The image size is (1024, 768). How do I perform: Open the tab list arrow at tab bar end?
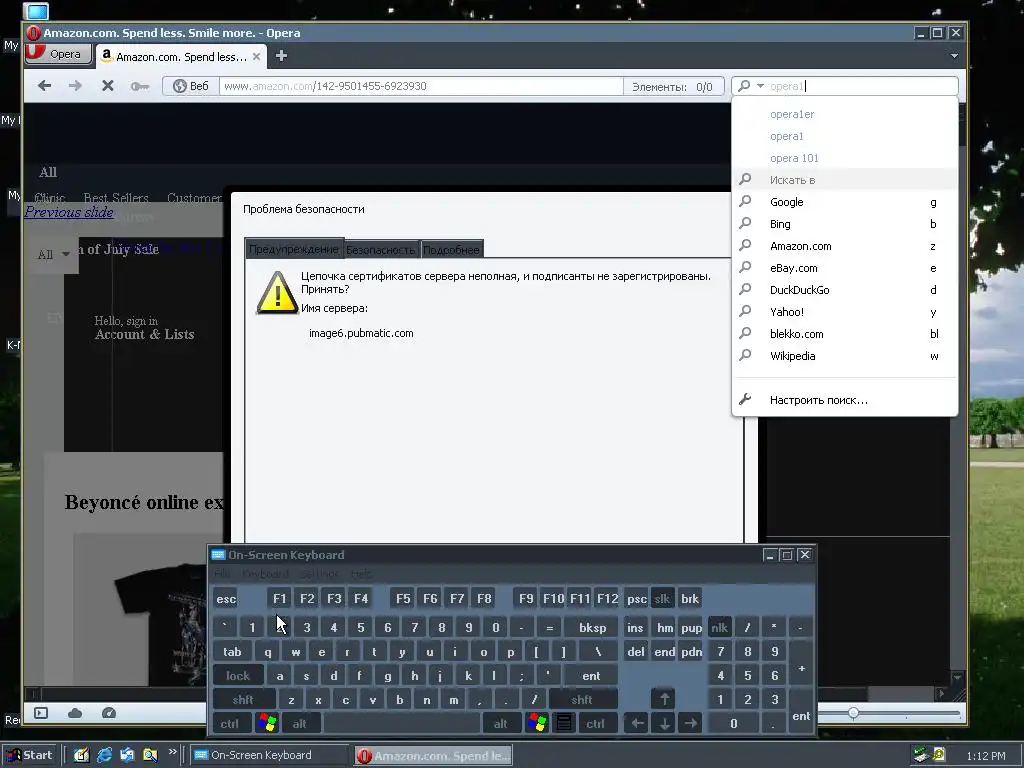coord(954,56)
